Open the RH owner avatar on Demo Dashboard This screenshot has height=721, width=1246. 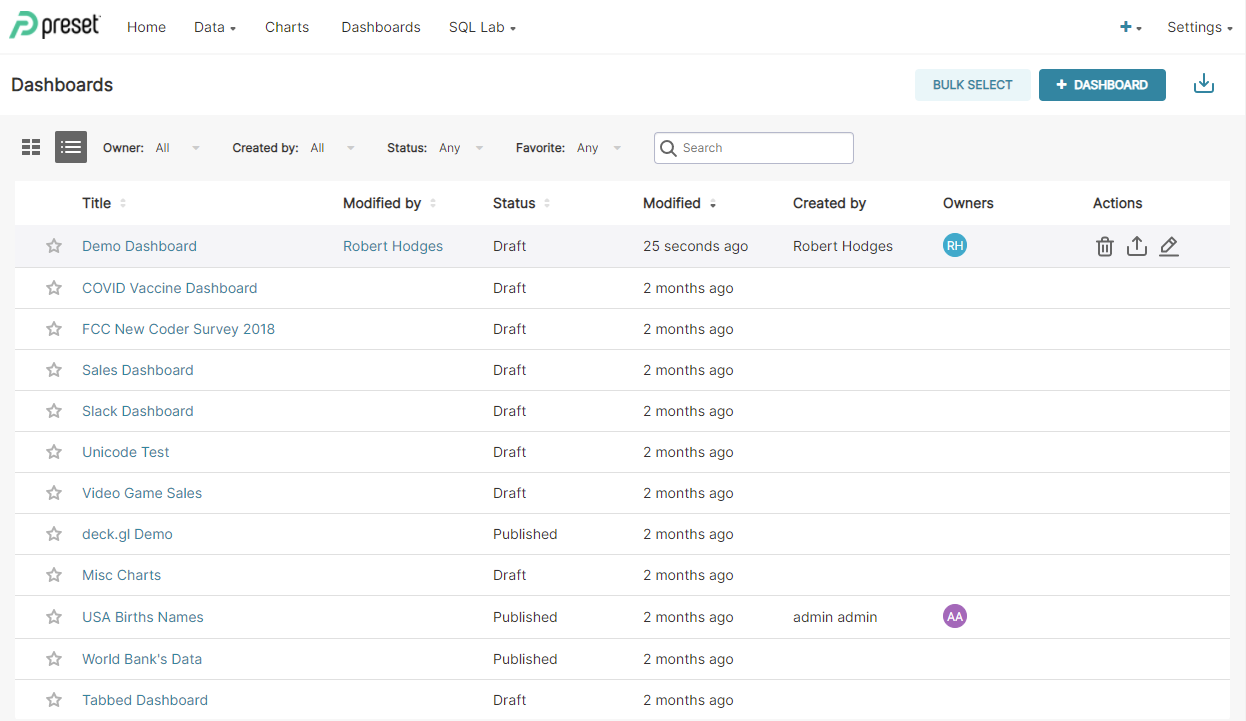click(955, 244)
